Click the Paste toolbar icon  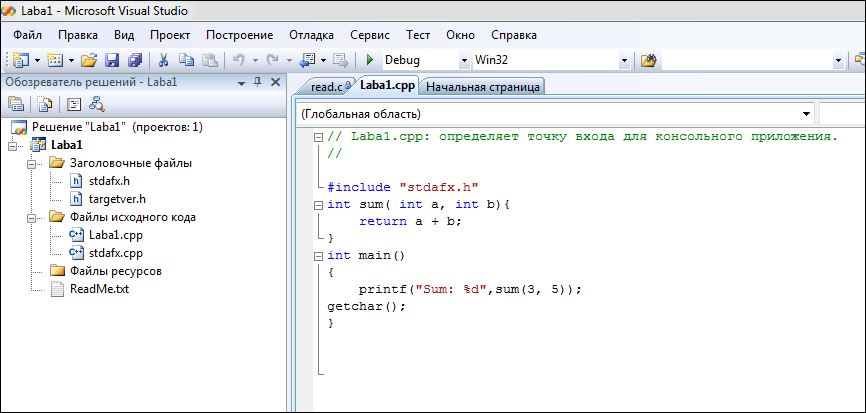coord(210,60)
